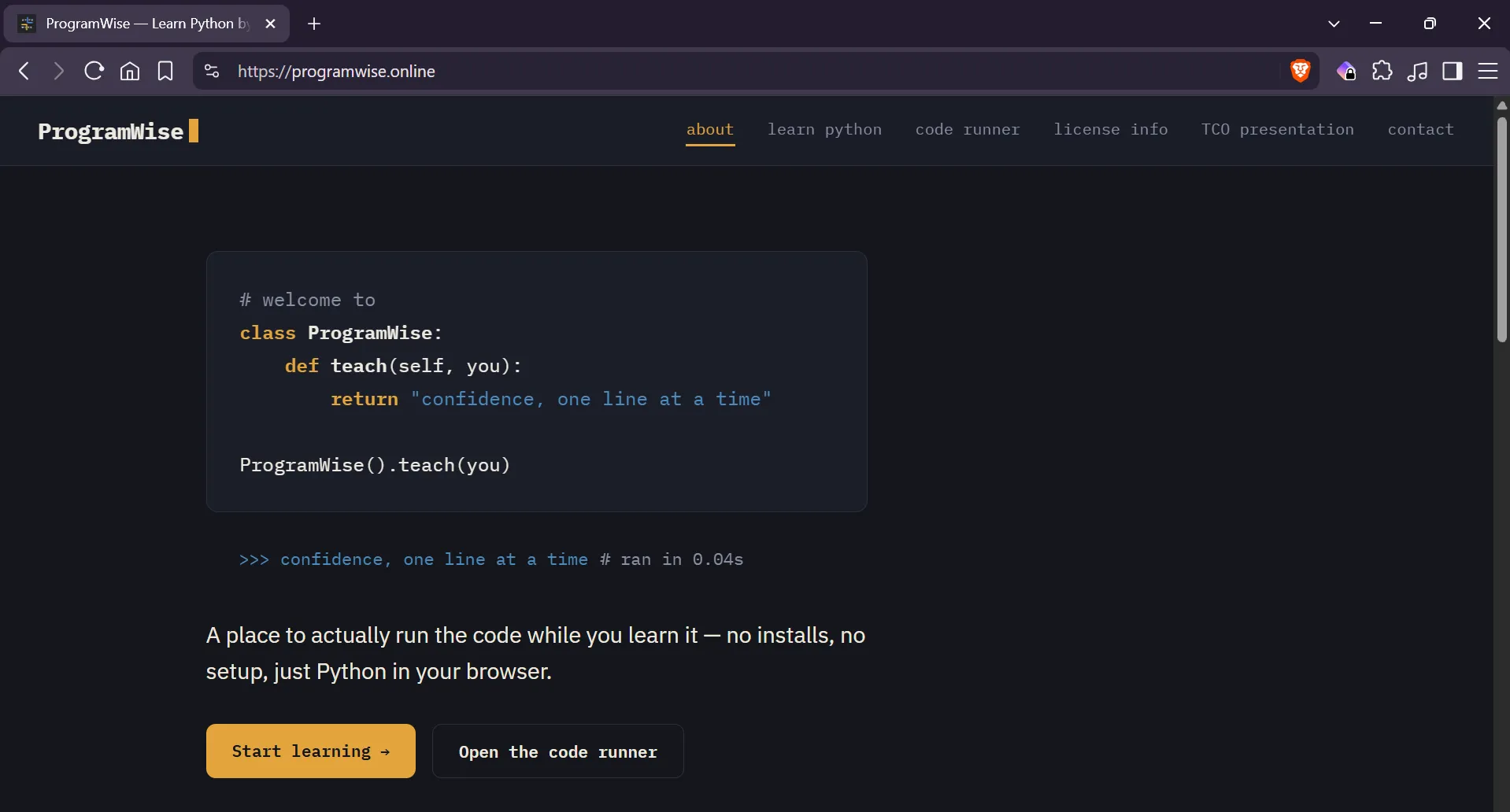Reload the page with the refresh icon
Image resolution: width=1510 pixels, height=812 pixels.
click(x=94, y=71)
